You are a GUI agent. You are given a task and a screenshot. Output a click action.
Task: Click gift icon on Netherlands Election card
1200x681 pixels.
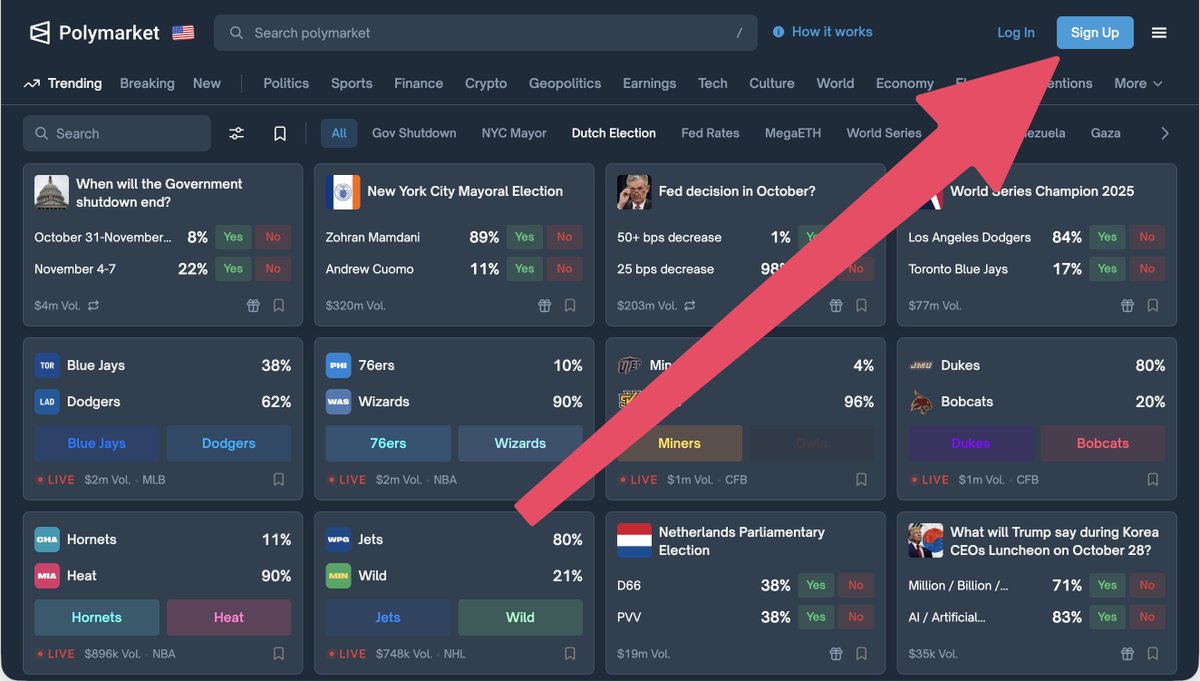pyautogui.click(x=835, y=654)
